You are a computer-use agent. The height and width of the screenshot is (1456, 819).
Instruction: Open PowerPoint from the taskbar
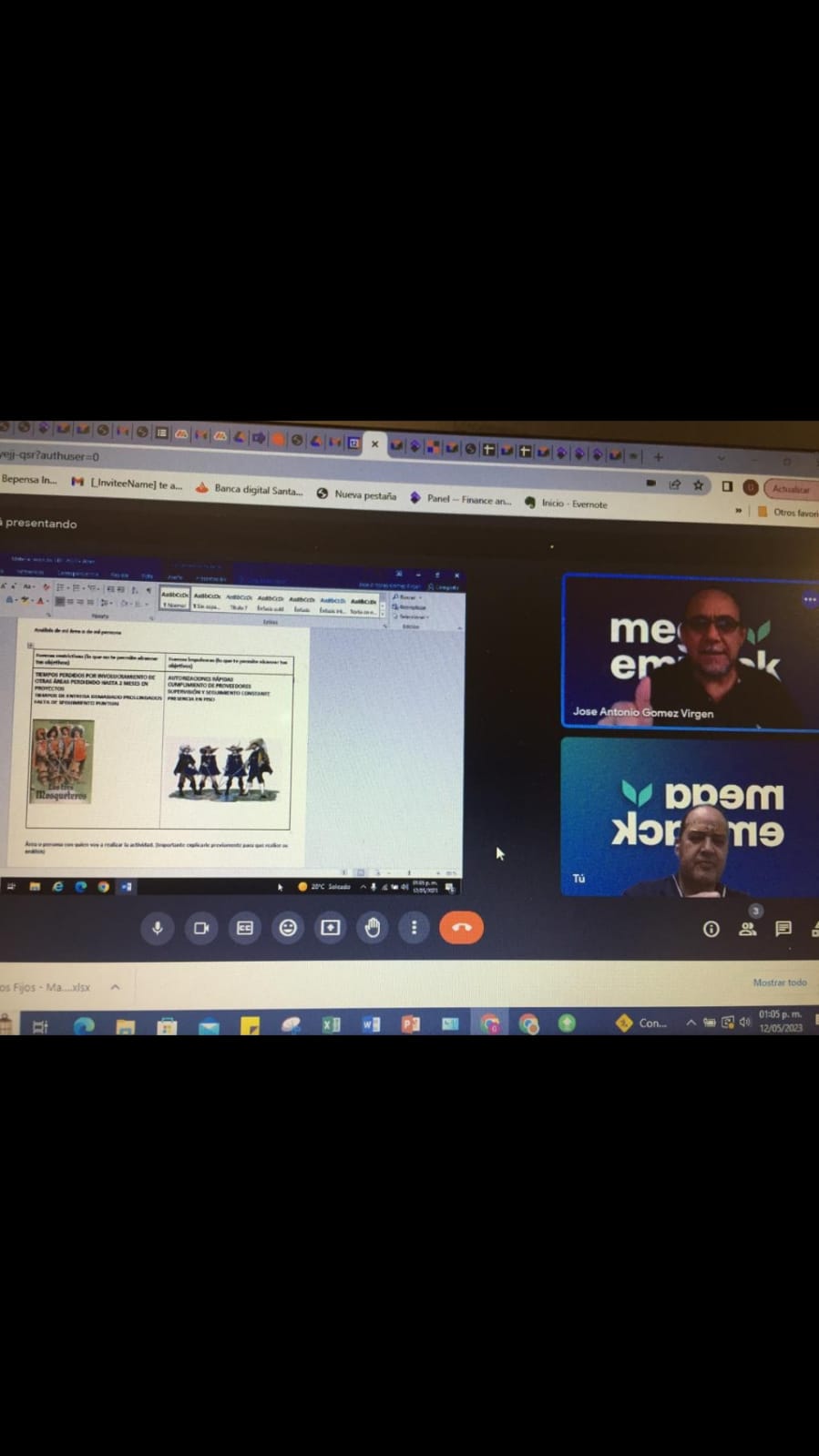[411, 1024]
